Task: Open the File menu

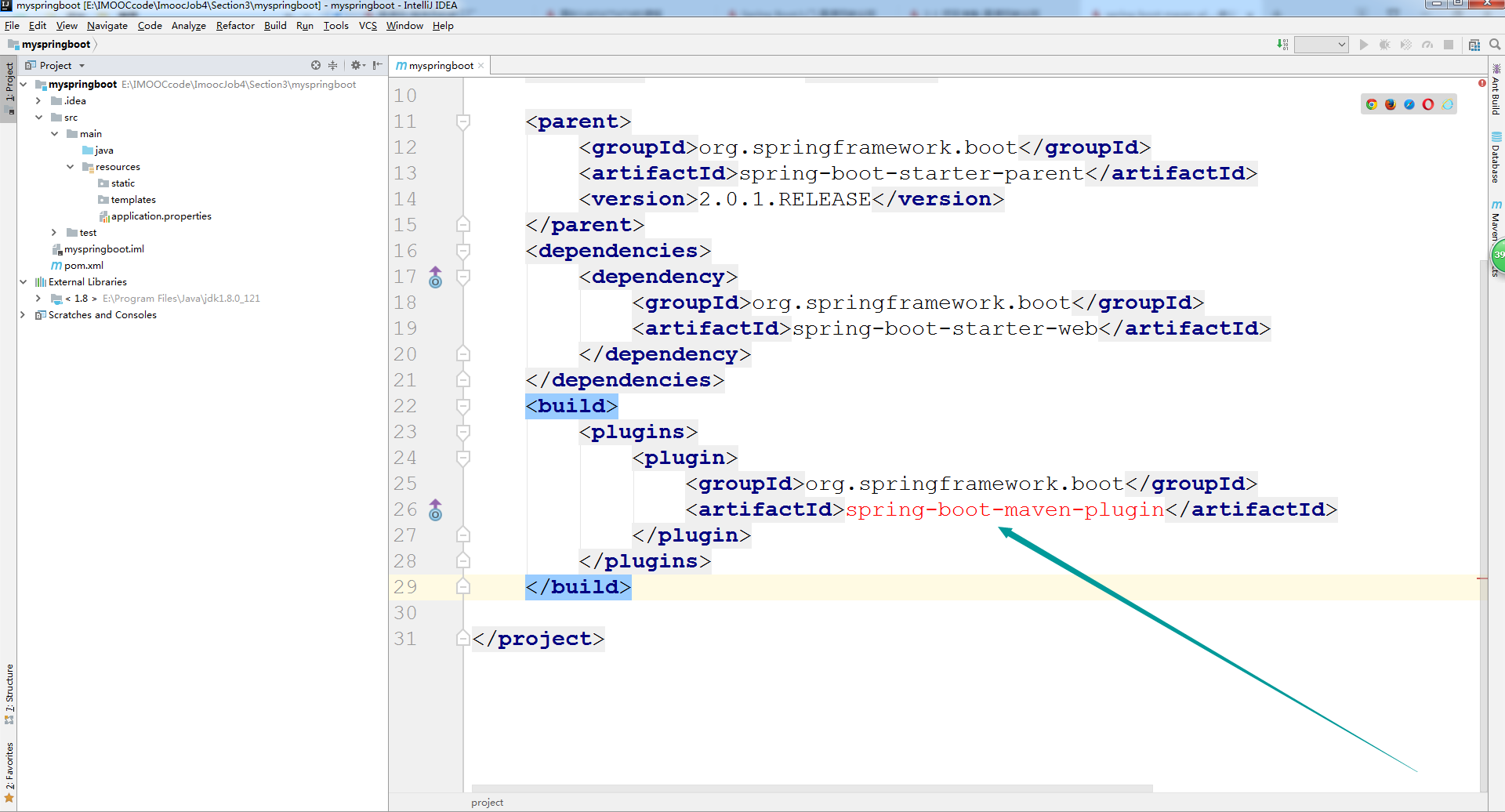Action: click(x=12, y=25)
